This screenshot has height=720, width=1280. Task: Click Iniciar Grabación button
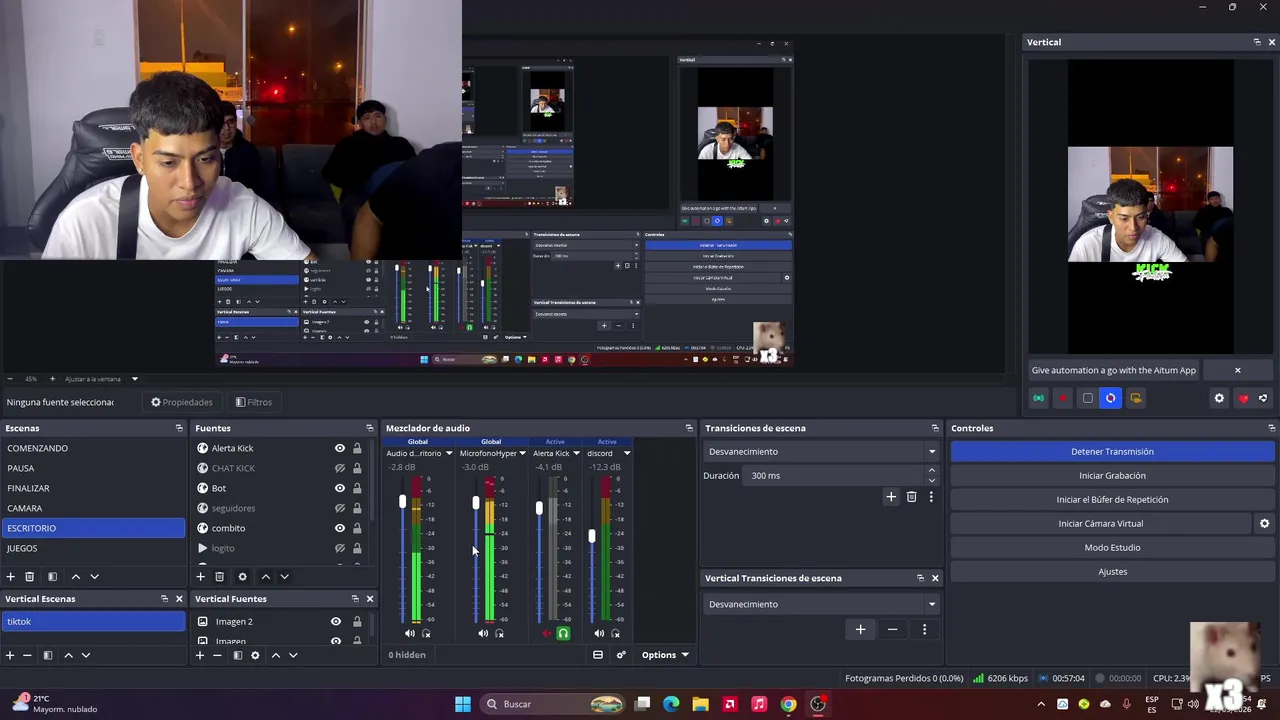point(1112,475)
